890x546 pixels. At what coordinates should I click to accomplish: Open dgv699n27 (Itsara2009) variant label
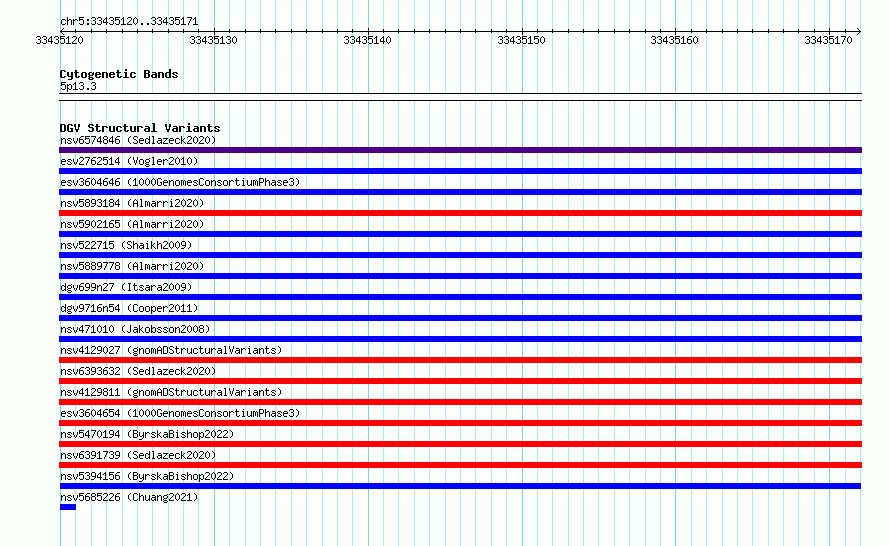[126, 287]
